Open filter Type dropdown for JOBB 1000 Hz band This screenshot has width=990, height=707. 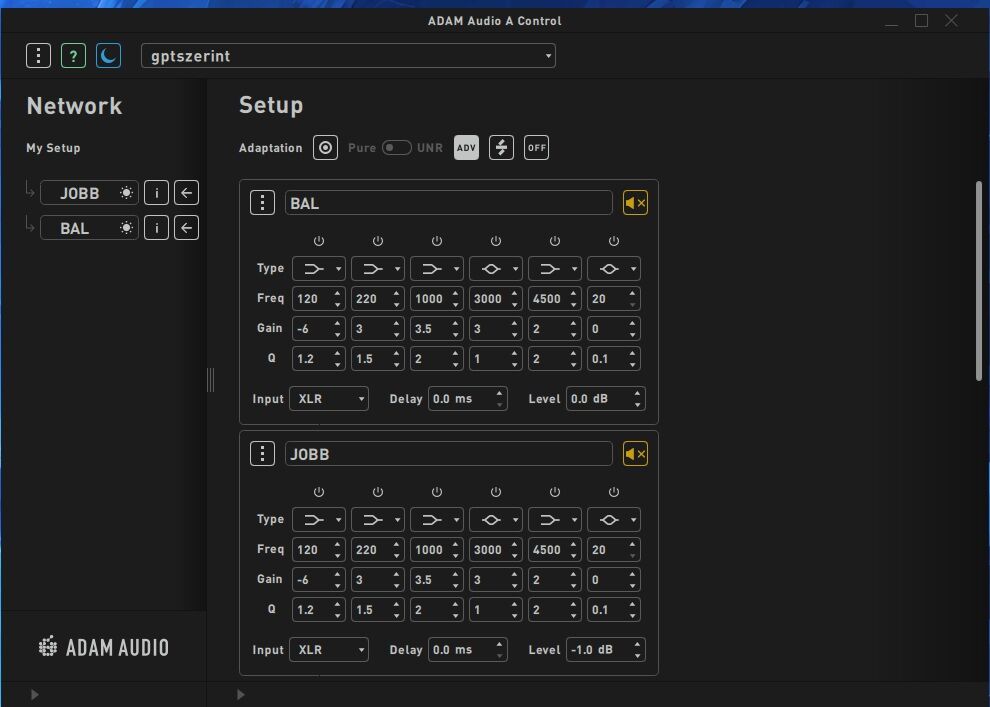point(437,520)
